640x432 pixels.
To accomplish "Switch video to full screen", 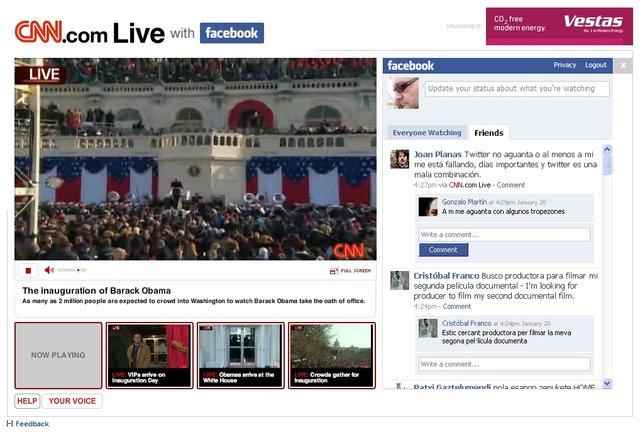I will [x=350, y=271].
